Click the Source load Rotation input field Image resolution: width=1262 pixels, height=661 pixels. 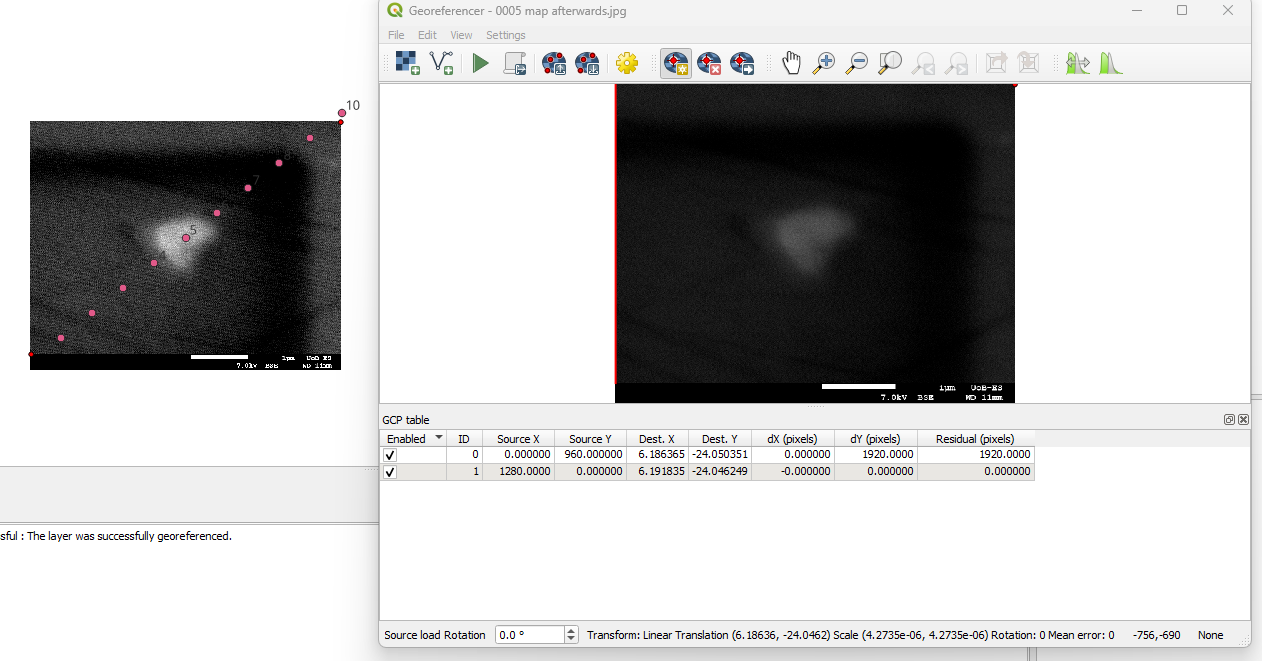[x=529, y=635]
